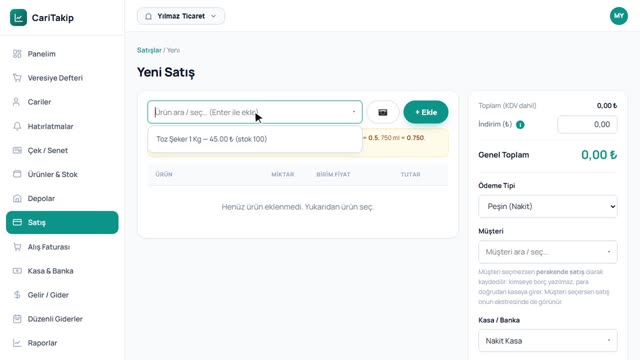
Task: Open the MY user avatar
Action: [619, 16]
